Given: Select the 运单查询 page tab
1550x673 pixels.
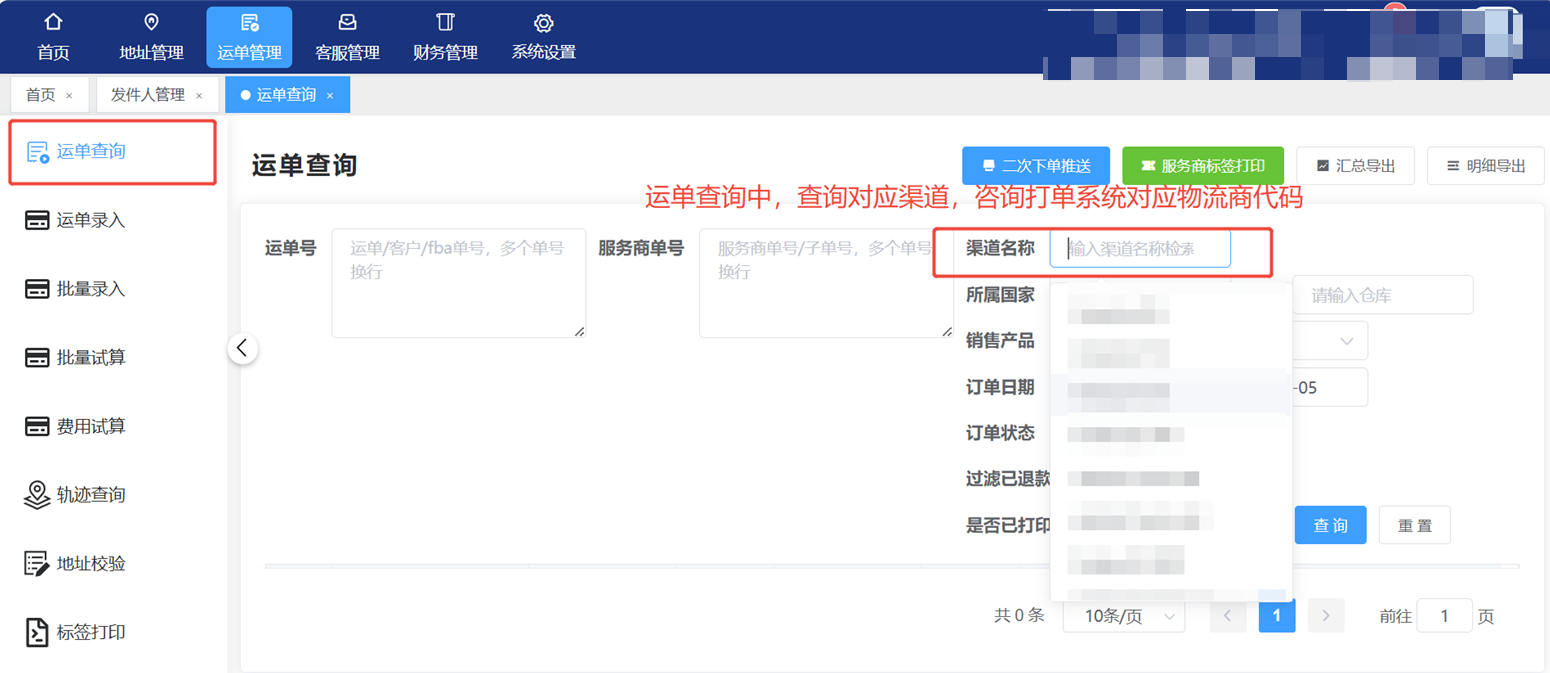Looking at the screenshot, I should click(x=286, y=95).
